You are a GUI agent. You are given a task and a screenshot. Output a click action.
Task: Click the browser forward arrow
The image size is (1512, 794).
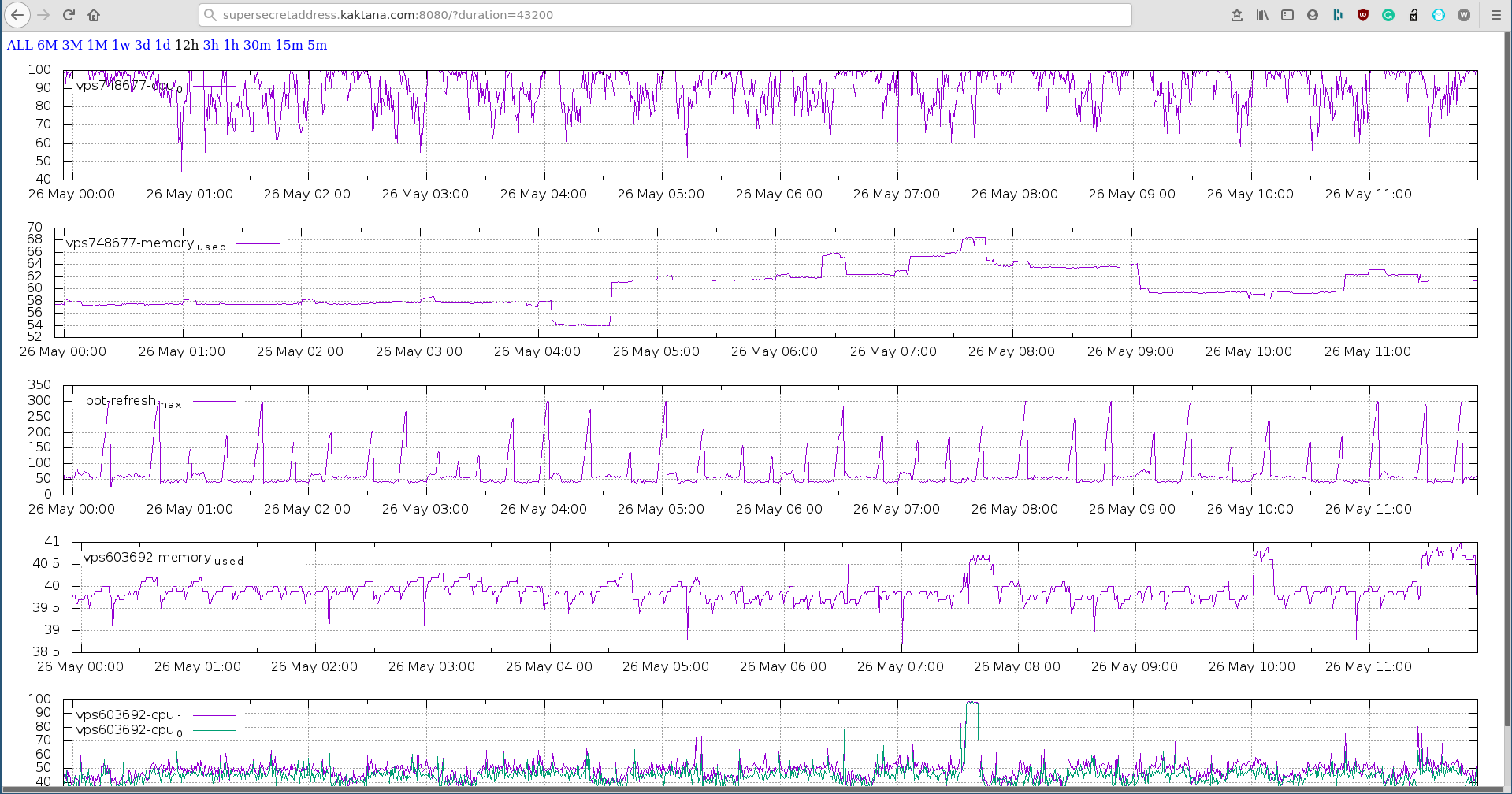coord(43,15)
